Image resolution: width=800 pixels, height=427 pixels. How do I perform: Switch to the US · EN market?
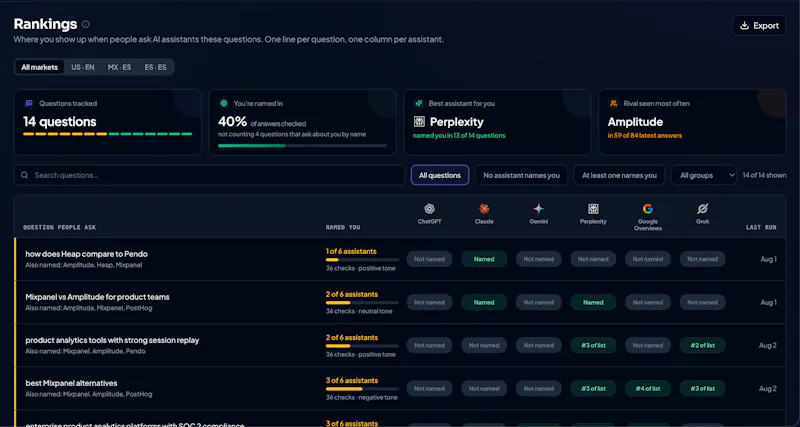83,67
